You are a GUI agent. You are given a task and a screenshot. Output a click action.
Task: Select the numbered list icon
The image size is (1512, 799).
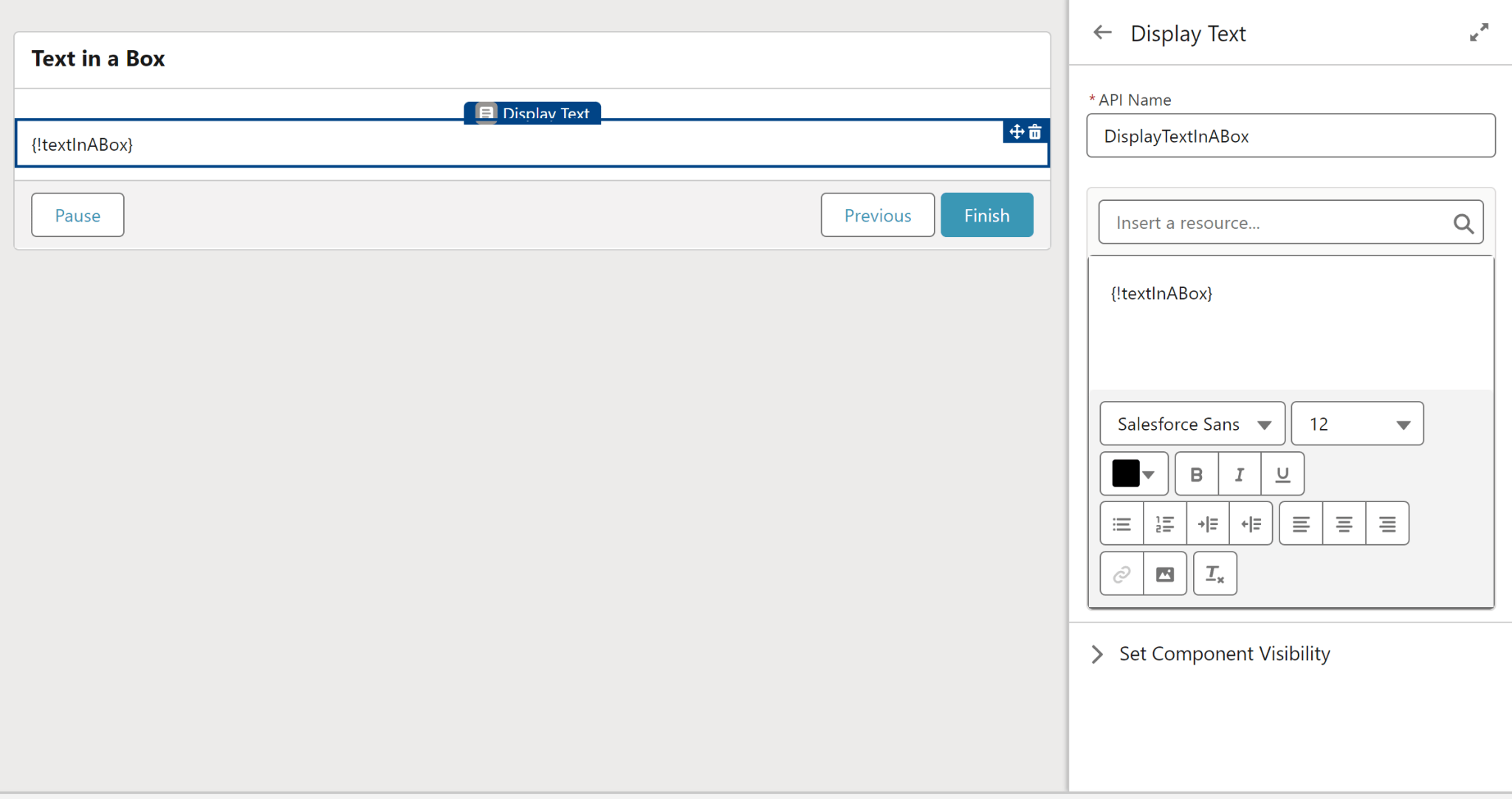(x=1165, y=523)
